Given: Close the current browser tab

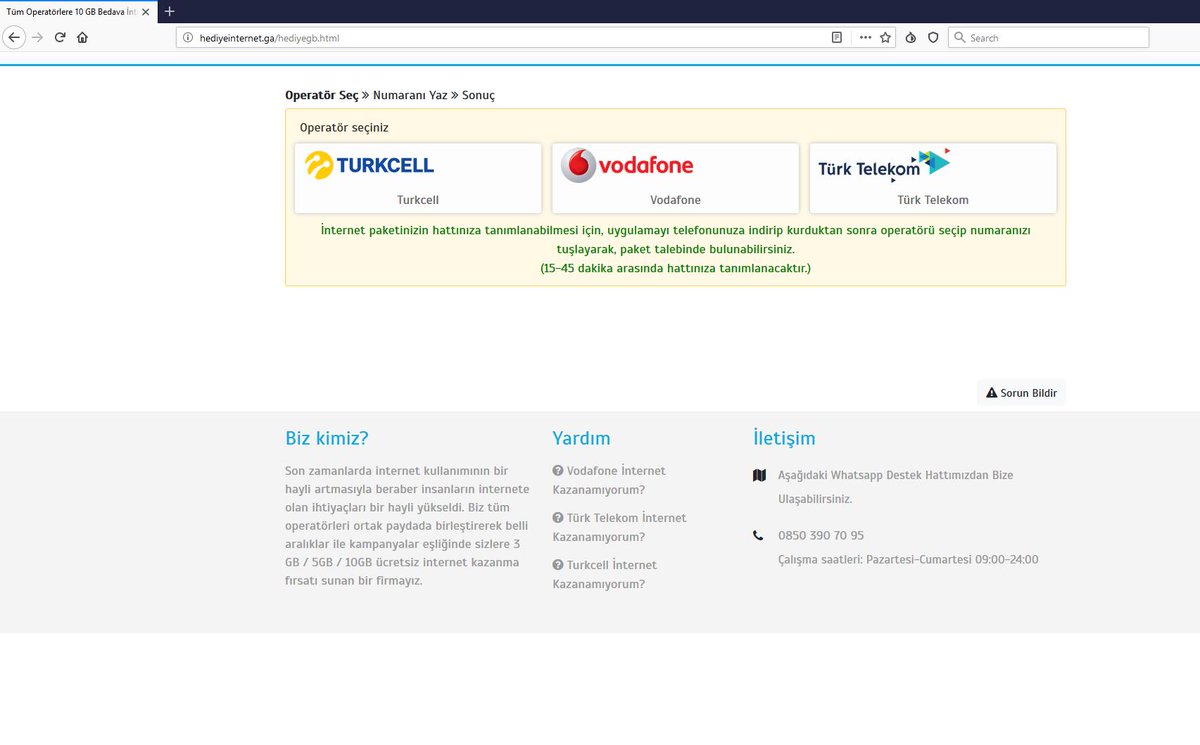Looking at the screenshot, I should click(x=146, y=11).
